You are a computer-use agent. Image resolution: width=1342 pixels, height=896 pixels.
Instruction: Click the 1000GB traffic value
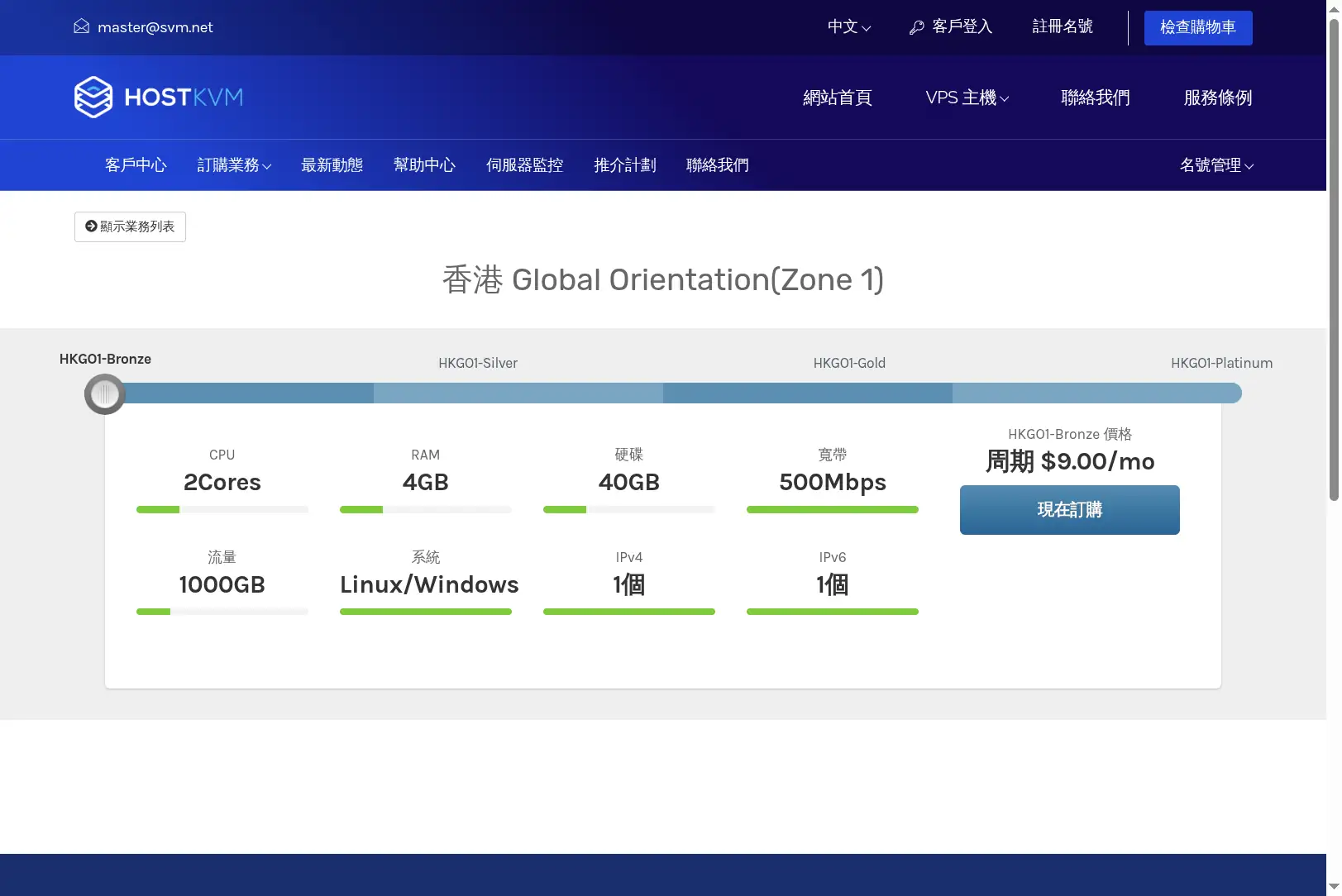pyautogui.click(x=222, y=584)
